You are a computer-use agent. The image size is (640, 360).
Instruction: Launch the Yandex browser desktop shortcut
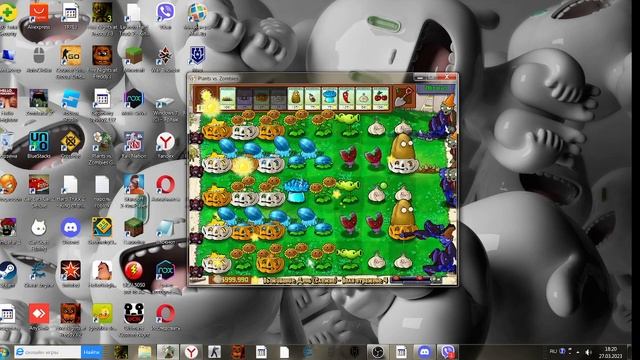point(165,145)
